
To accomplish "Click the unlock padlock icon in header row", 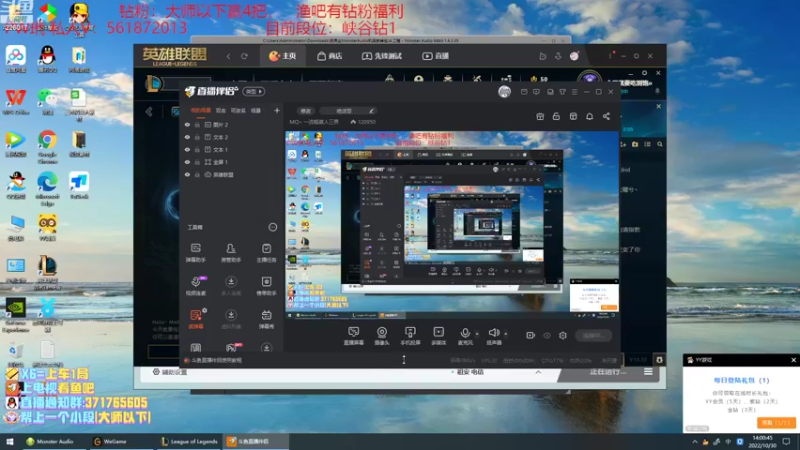I will coord(556,116).
